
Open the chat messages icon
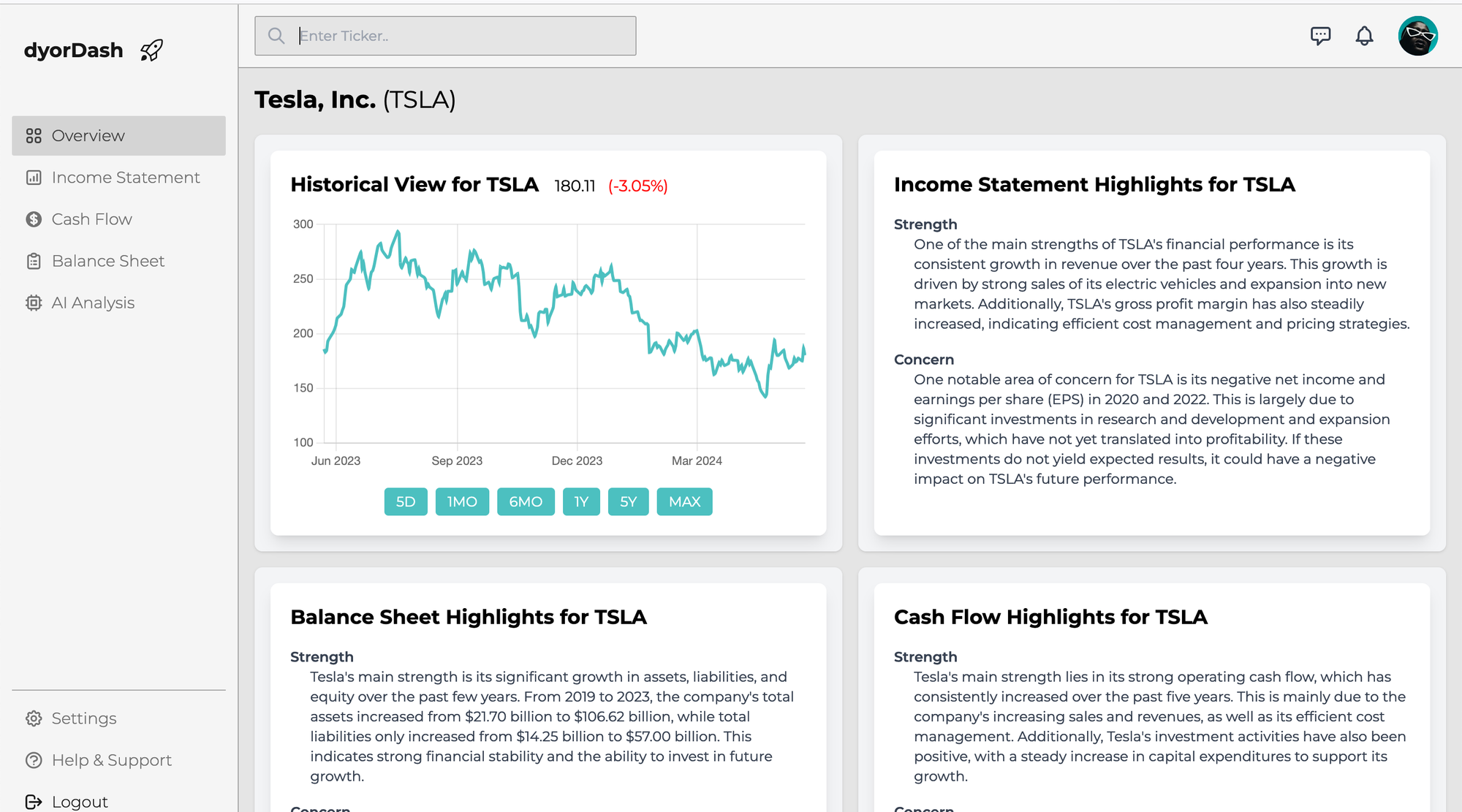(x=1320, y=36)
